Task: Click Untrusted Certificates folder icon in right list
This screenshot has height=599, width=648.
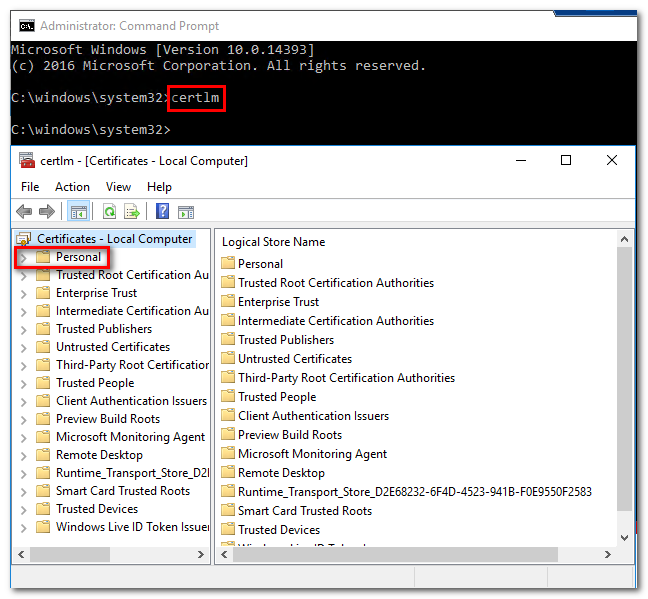Action: [228, 358]
